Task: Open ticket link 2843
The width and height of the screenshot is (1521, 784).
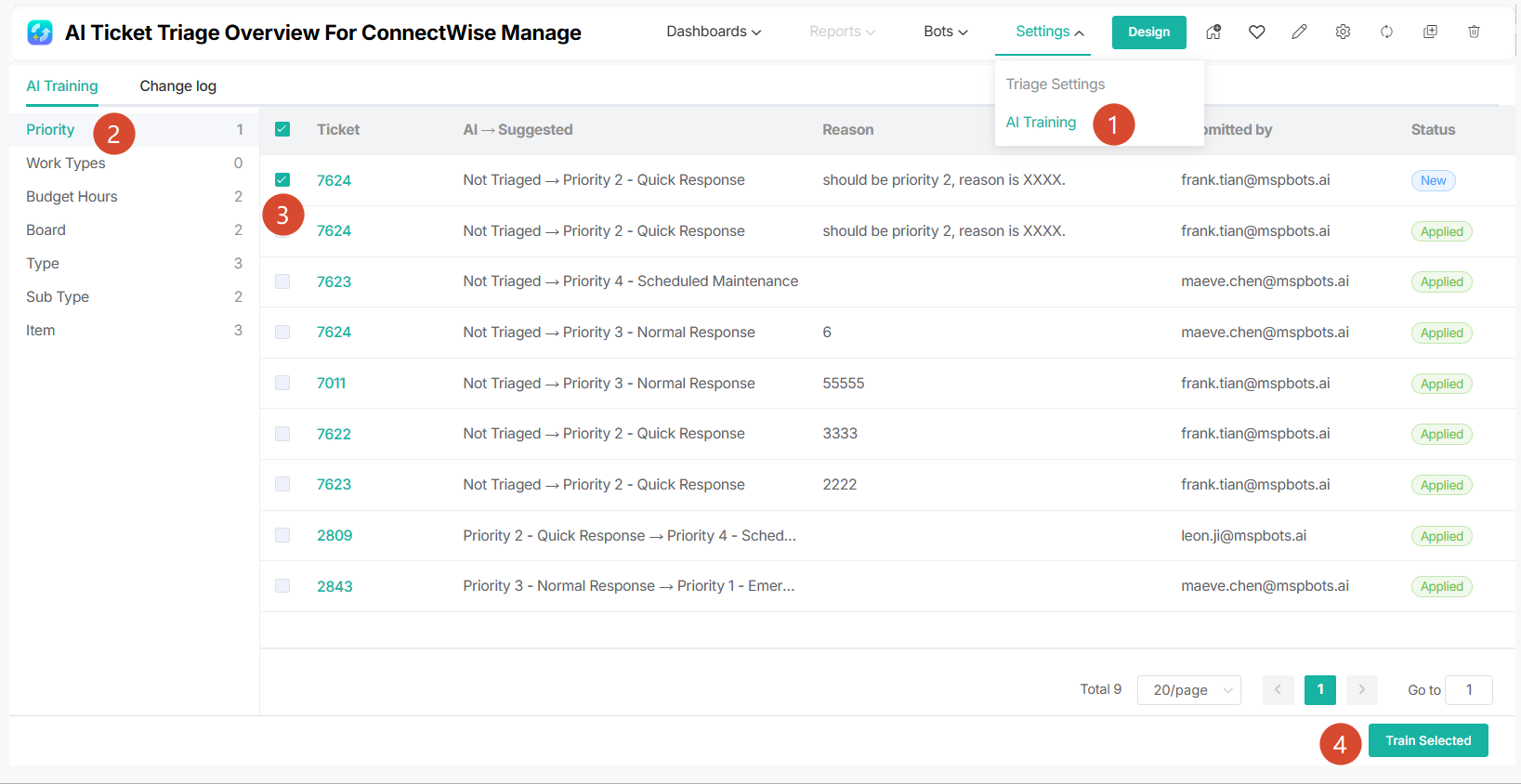Action: (334, 586)
